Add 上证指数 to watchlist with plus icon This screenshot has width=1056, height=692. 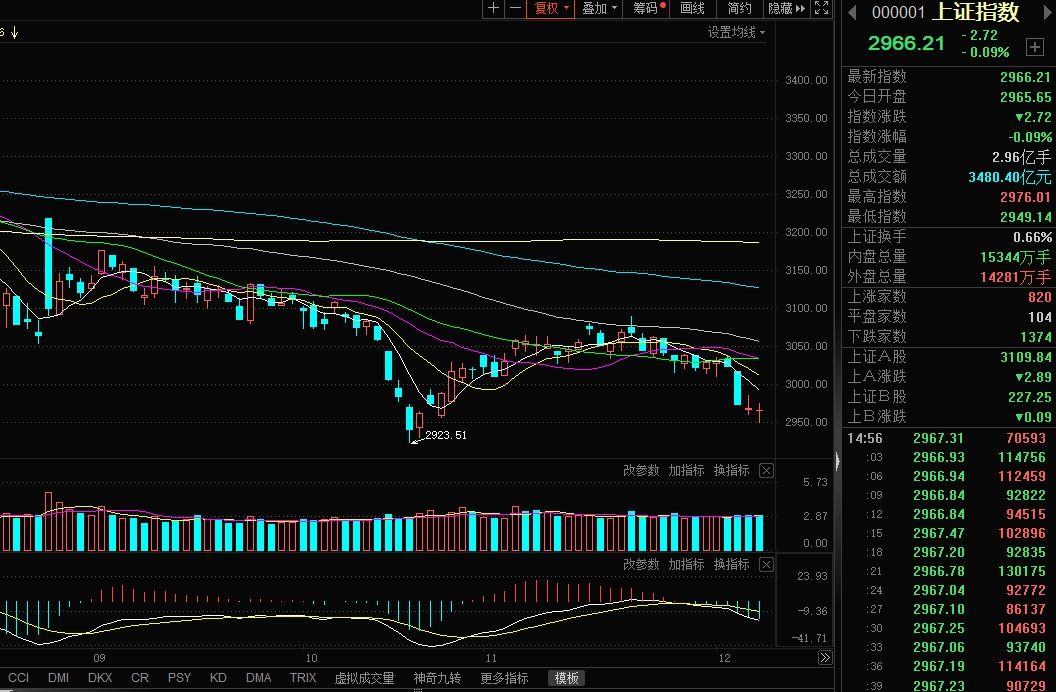(x=1034, y=47)
